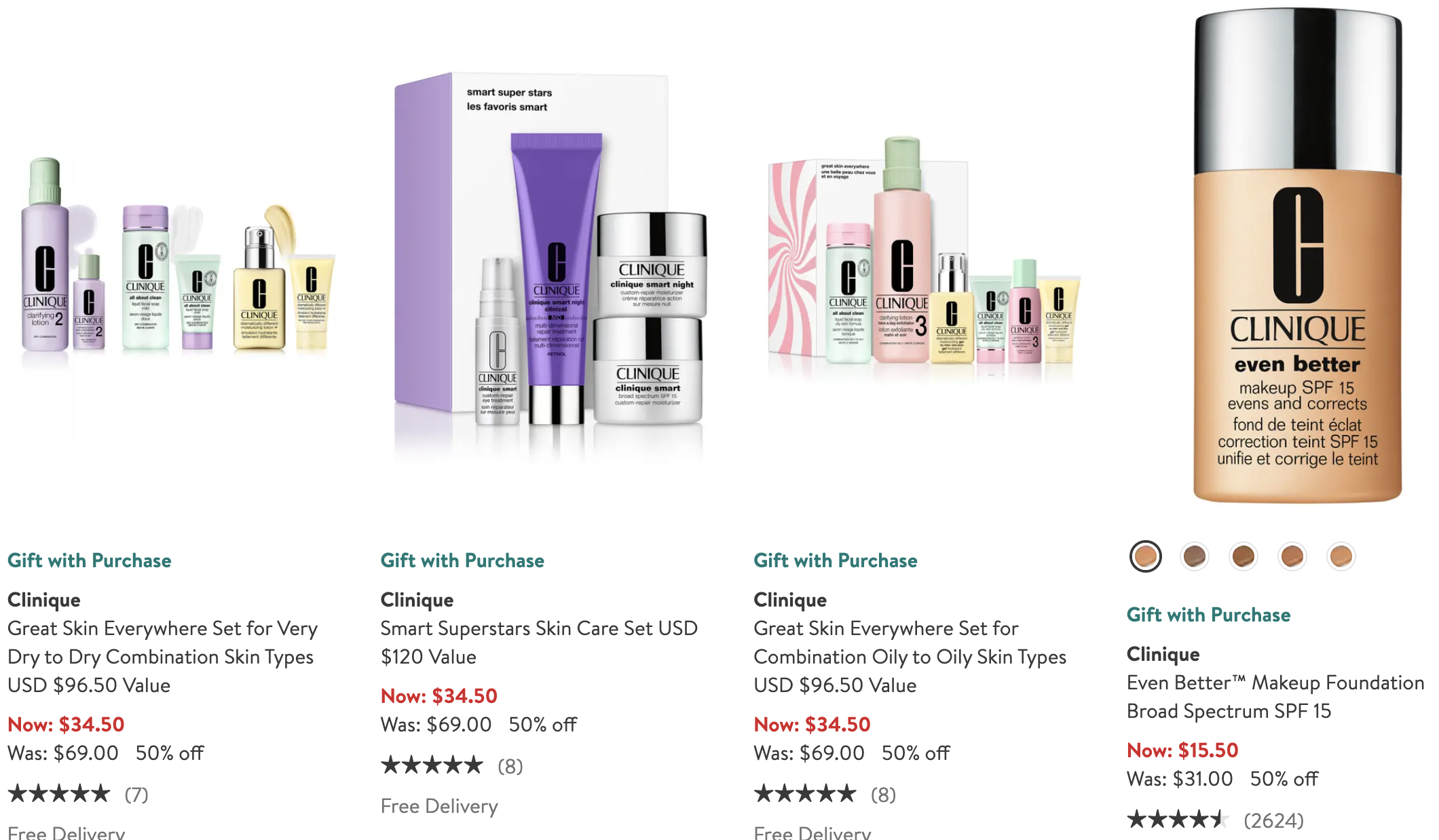Pick the third medium brown shade swatch

1243,556
